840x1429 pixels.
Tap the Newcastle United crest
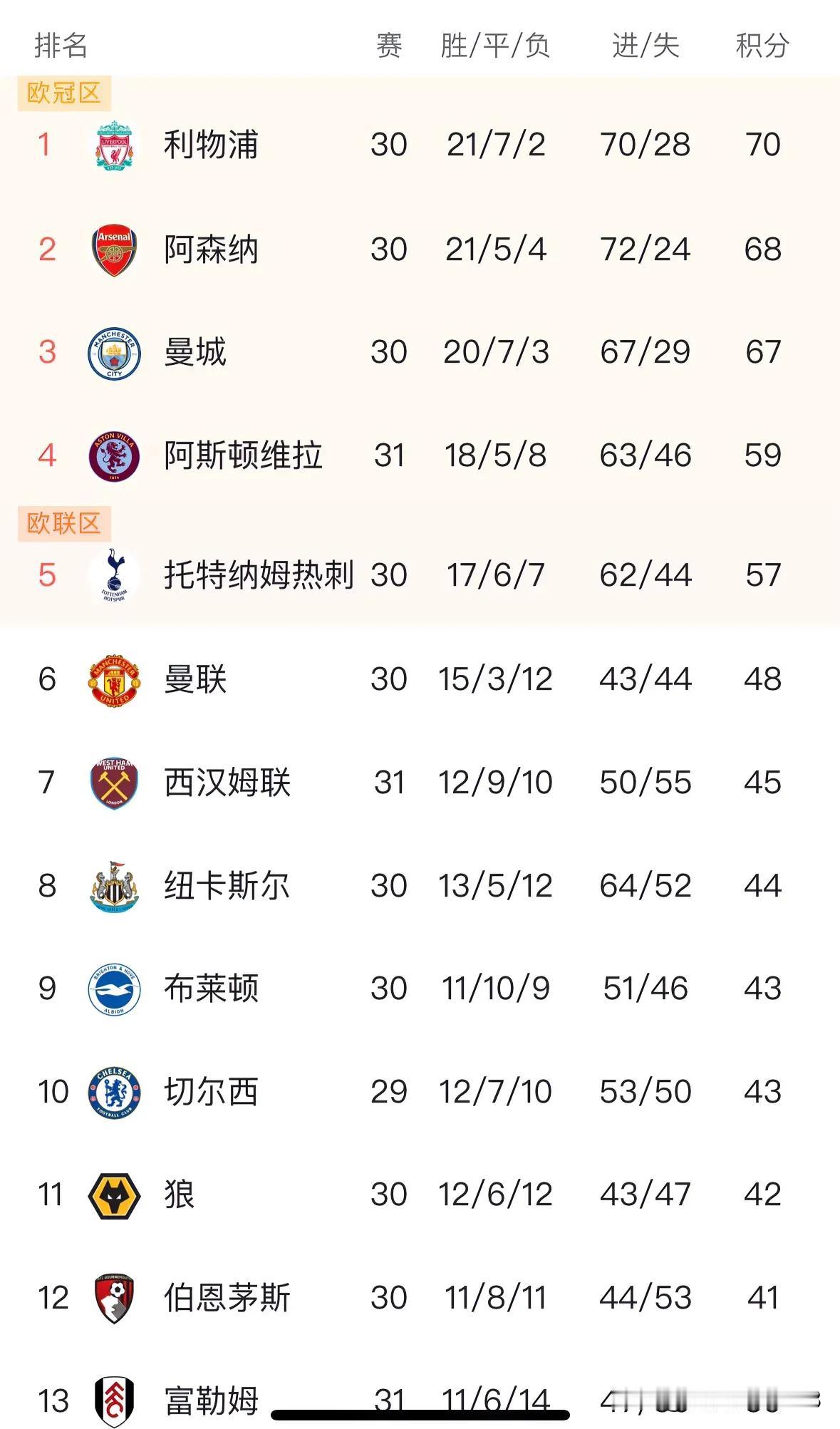click(x=114, y=887)
